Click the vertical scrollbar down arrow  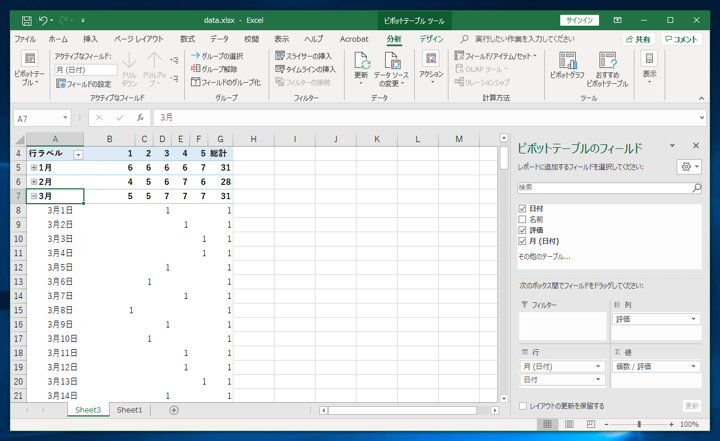coord(504,398)
